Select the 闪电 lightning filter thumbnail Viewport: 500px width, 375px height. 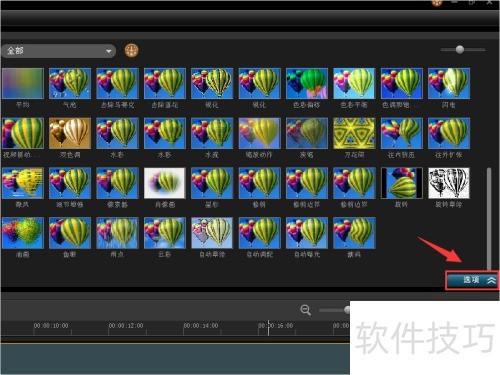point(449,83)
